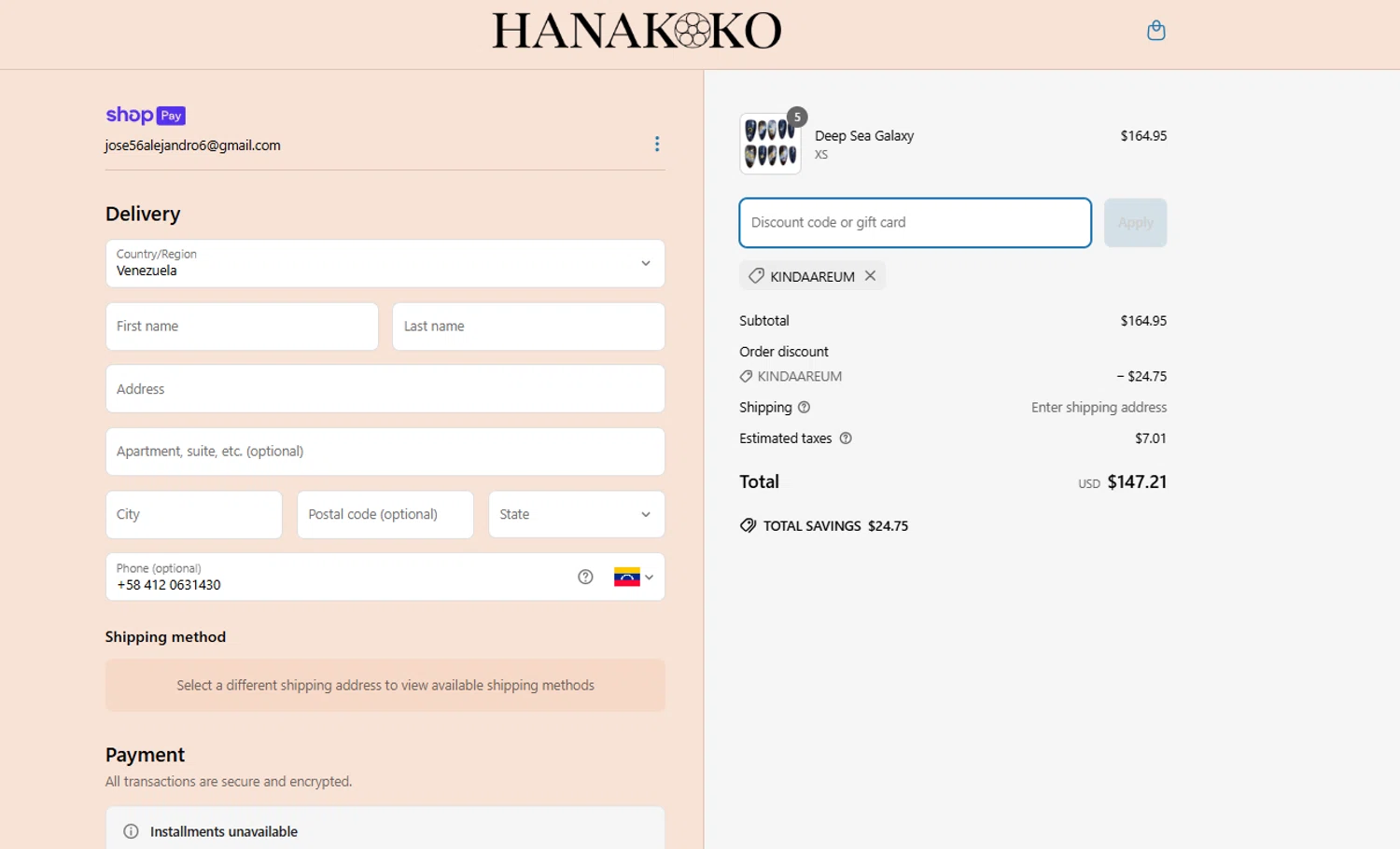1400x849 pixels.
Task: Click the HANAKOKO store logo
Action: [x=637, y=31]
